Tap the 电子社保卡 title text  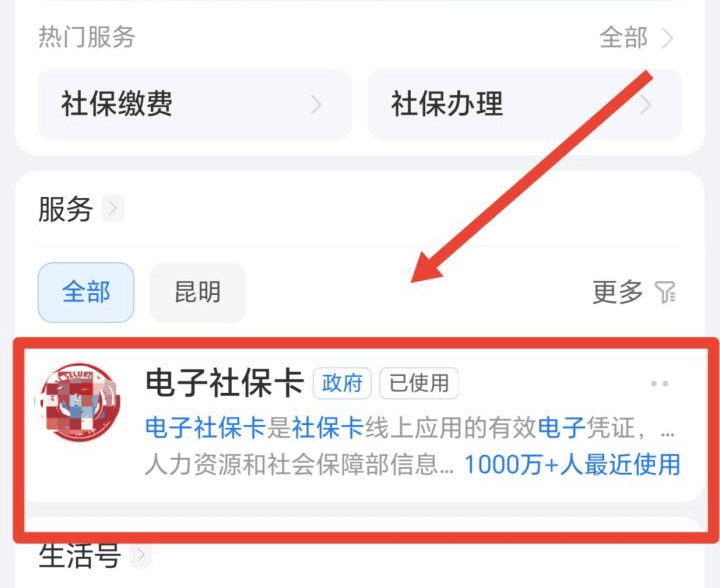coord(225,383)
